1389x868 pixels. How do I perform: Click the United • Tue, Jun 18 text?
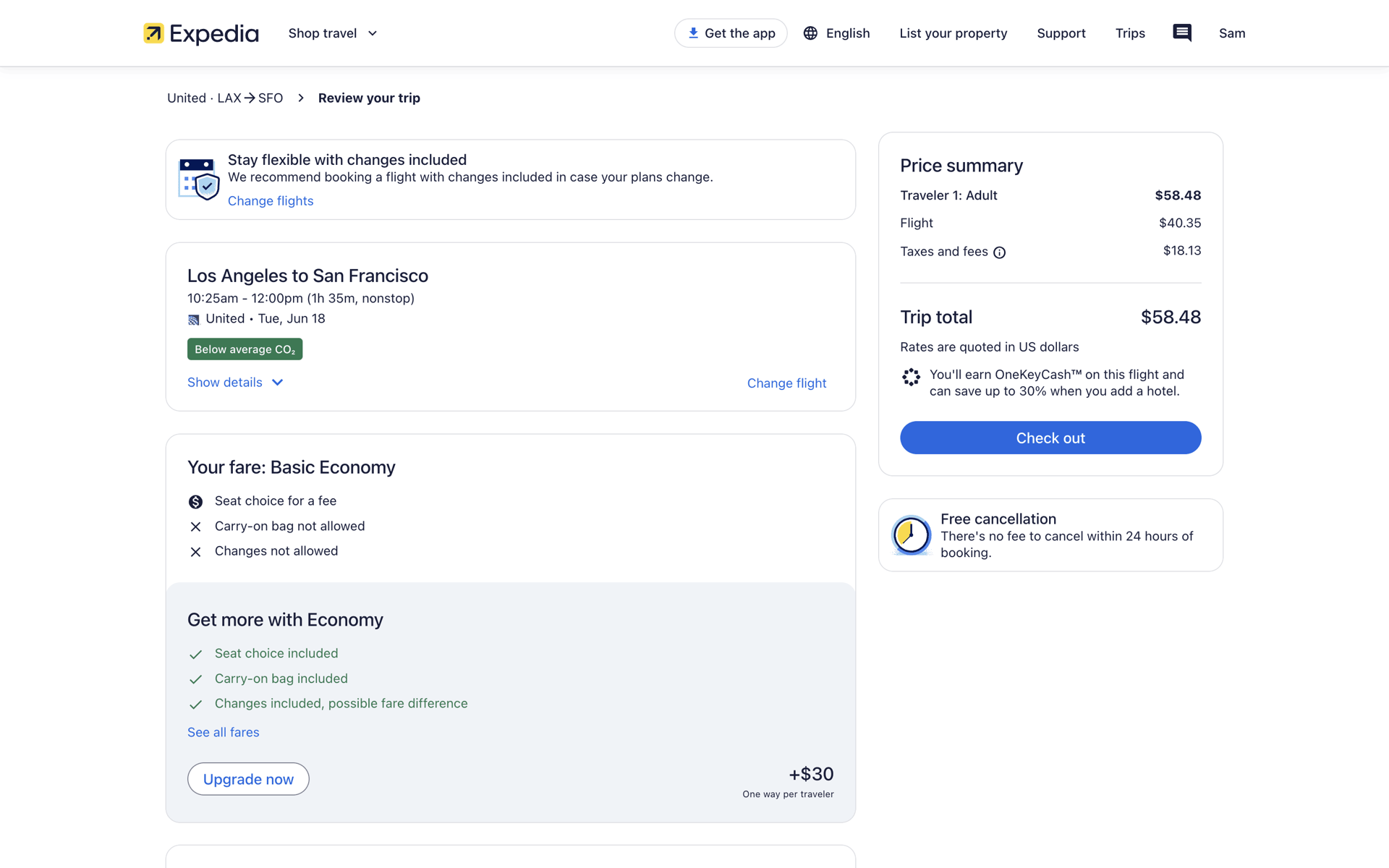(x=266, y=318)
